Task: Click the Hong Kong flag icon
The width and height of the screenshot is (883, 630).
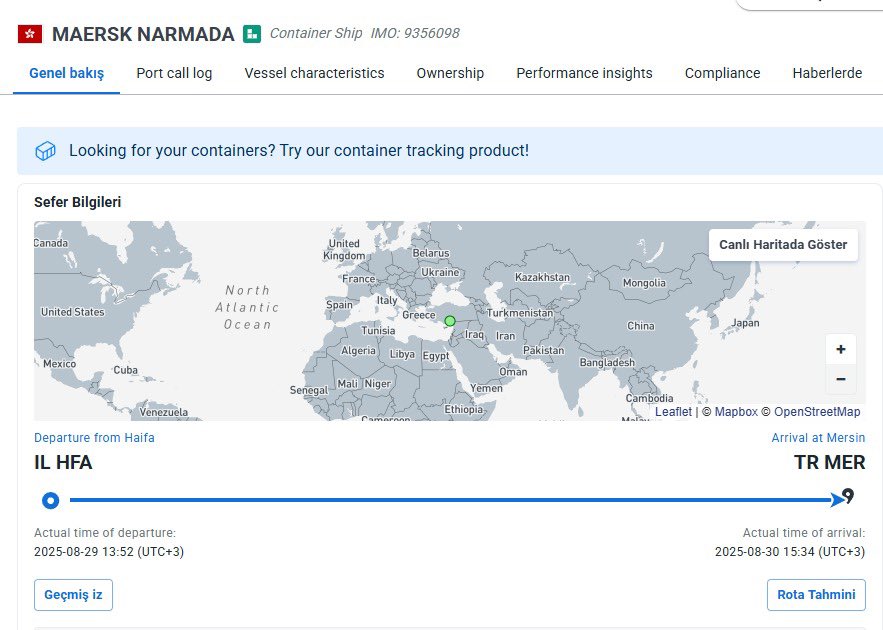Action: click(x=30, y=34)
